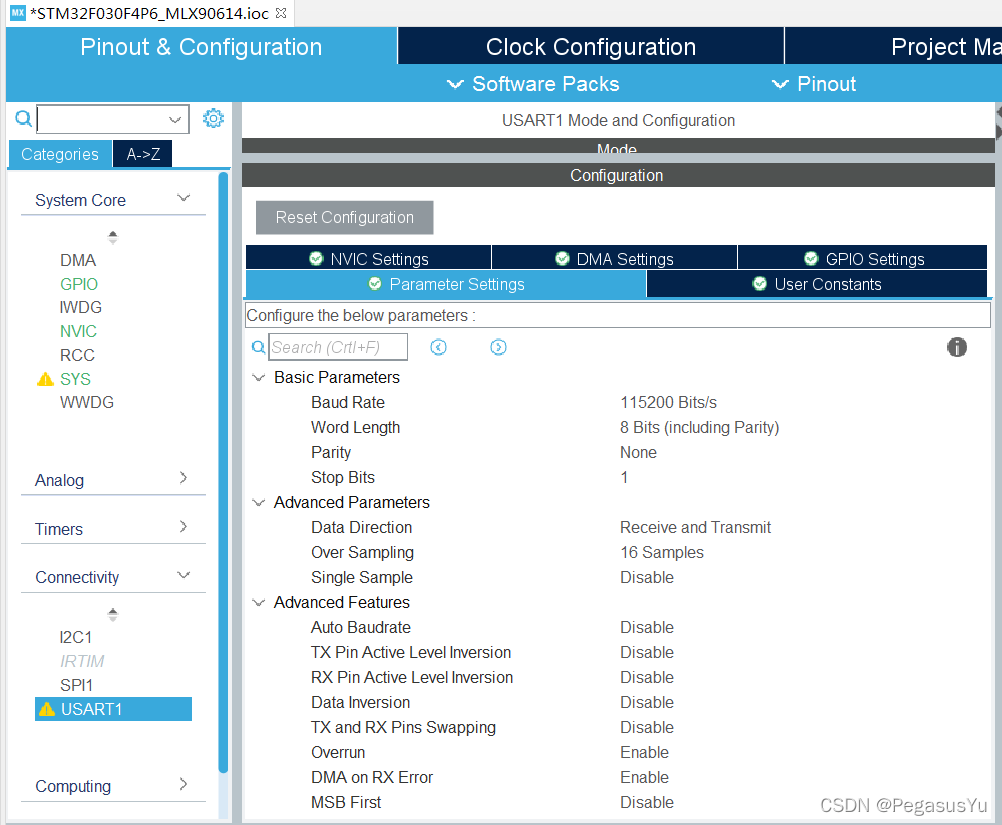Open the NVIC Settings tab
The width and height of the screenshot is (1002, 825).
point(369,258)
